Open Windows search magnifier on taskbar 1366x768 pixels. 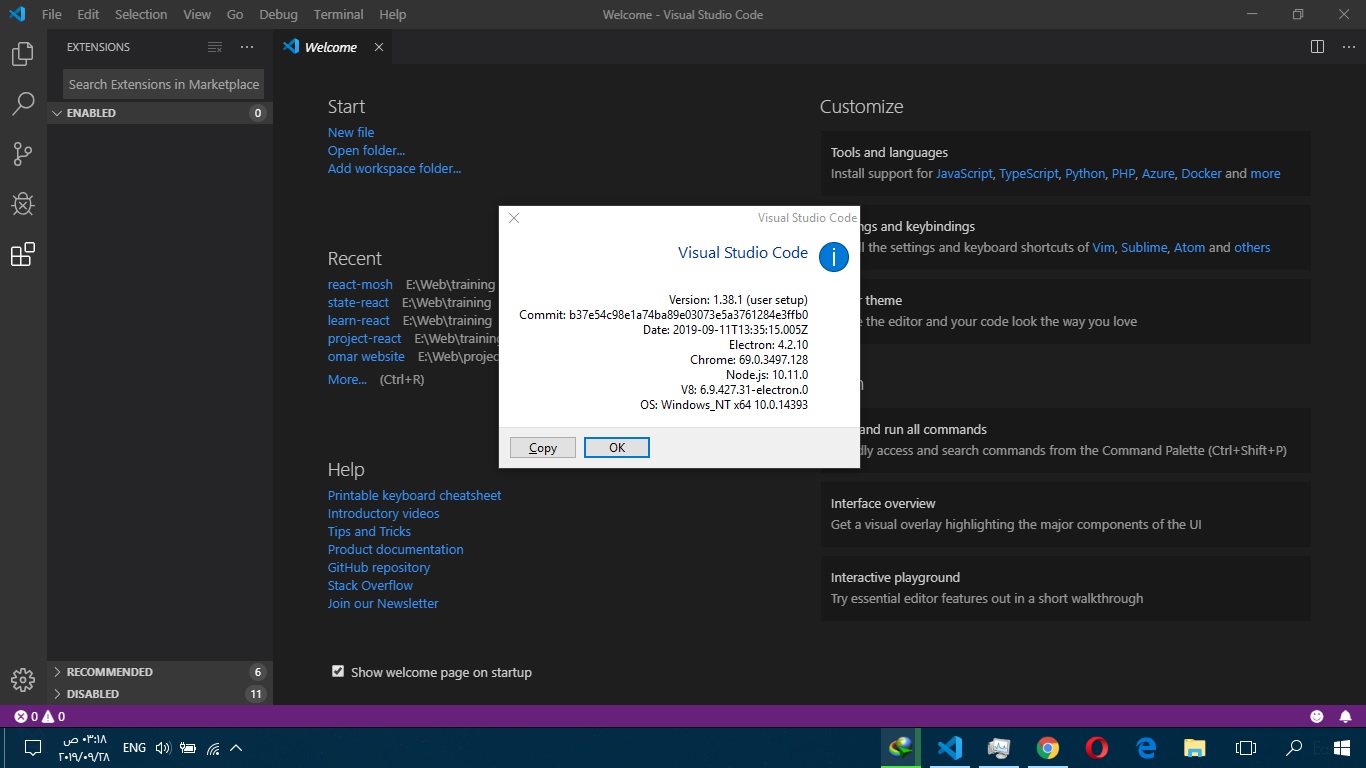(x=1294, y=747)
